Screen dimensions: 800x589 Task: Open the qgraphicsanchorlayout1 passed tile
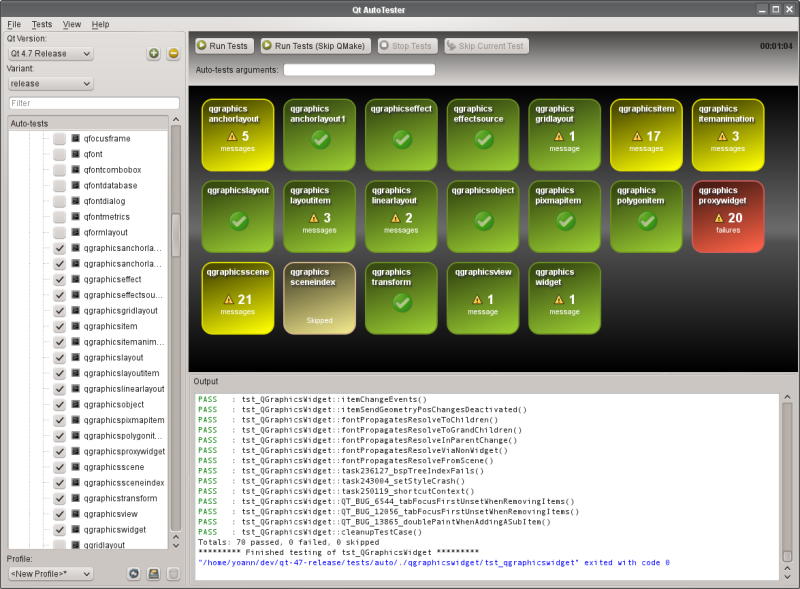coord(319,135)
